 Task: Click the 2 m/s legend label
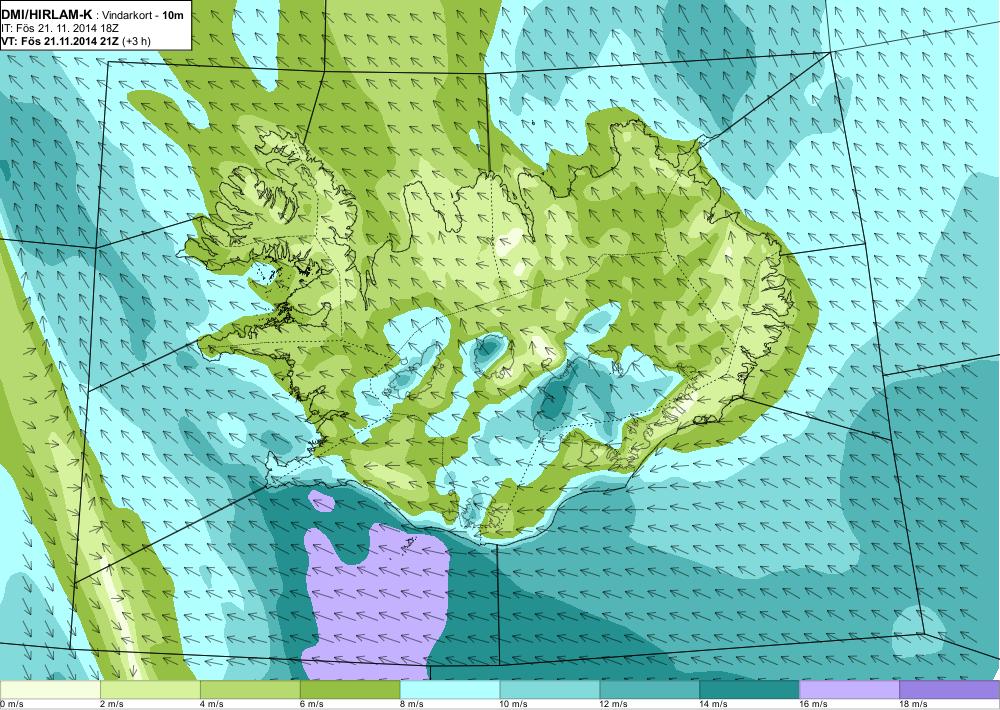112,704
